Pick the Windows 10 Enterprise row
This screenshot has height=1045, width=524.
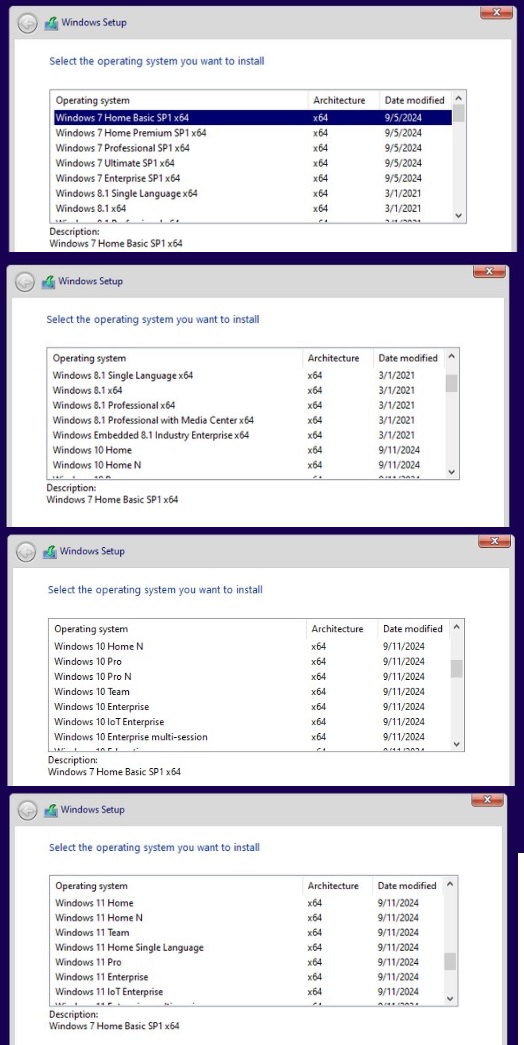251,706
